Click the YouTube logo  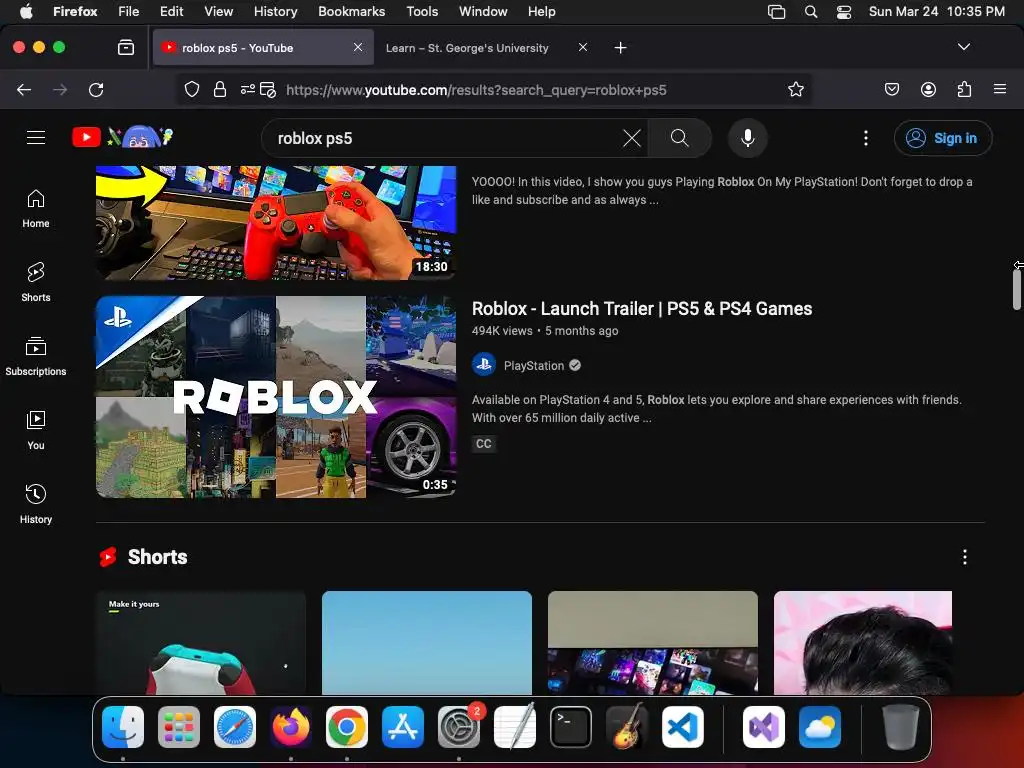click(86, 137)
